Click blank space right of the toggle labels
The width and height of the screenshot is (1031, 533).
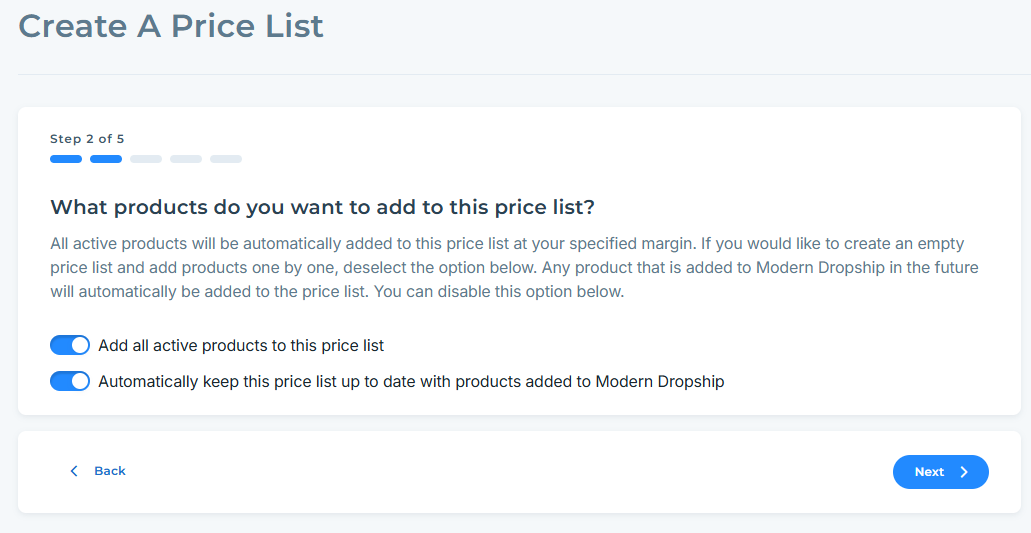pos(860,362)
